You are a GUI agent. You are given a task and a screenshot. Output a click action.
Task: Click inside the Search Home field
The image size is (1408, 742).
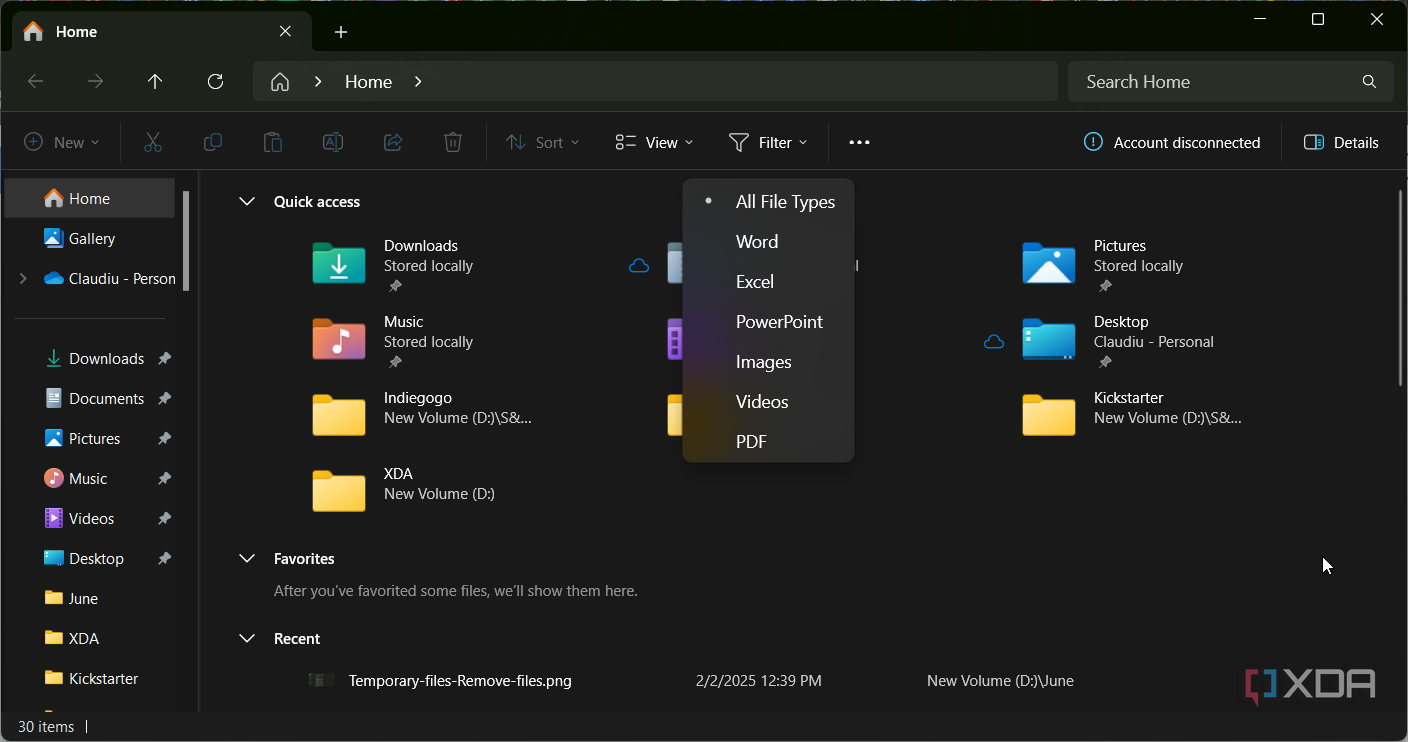(x=1200, y=81)
